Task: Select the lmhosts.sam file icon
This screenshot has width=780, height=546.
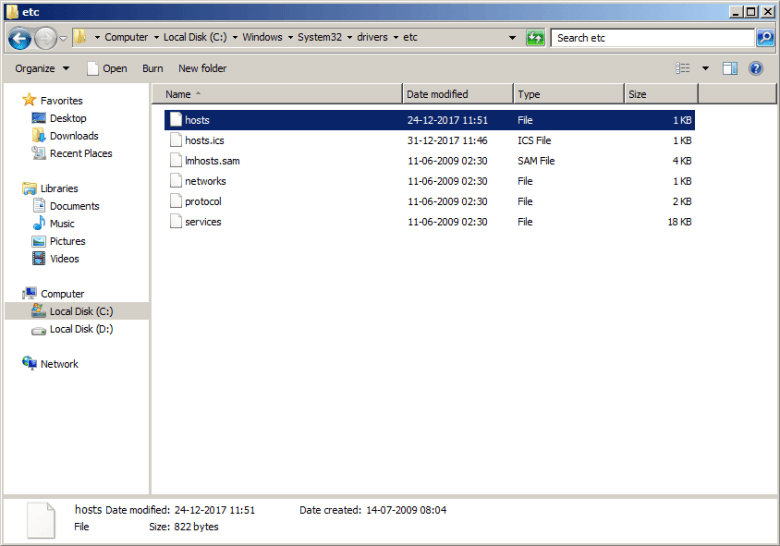Action: point(176,161)
